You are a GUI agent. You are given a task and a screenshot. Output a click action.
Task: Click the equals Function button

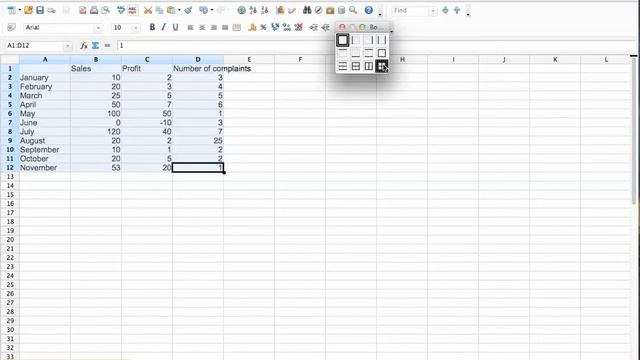click(107, 45)
